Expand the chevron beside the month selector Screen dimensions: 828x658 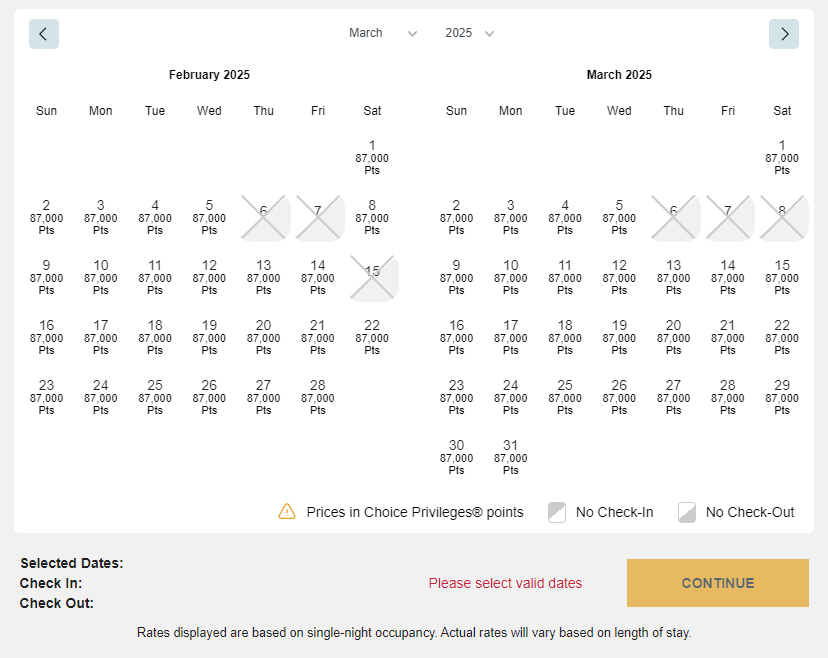coord(412,33)
